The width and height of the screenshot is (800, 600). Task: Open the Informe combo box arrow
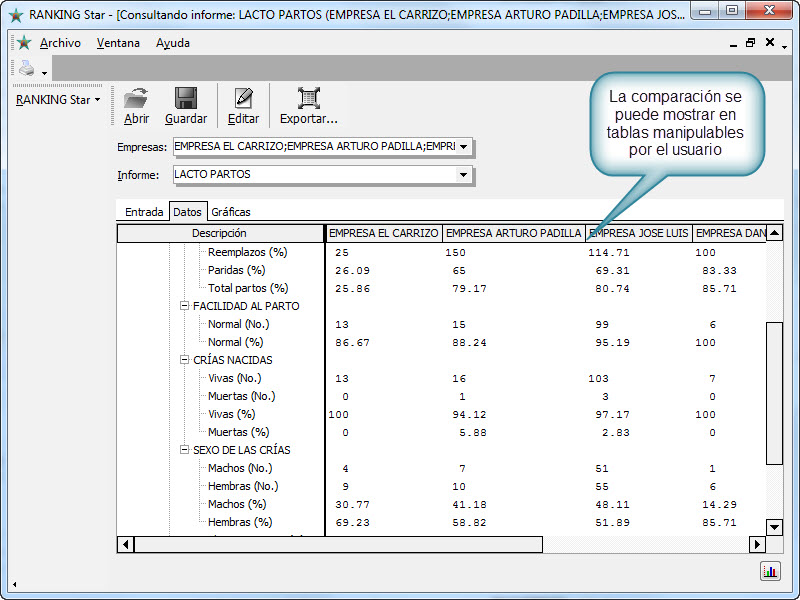click(463, 175)
